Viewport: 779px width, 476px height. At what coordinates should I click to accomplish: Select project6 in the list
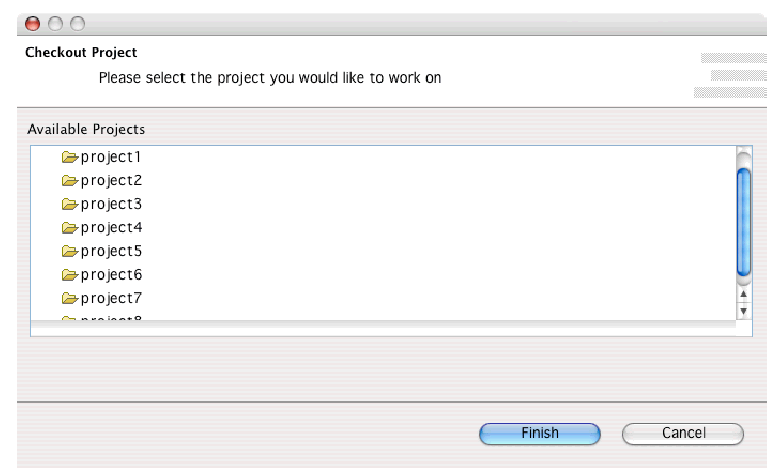click(112, 274)
